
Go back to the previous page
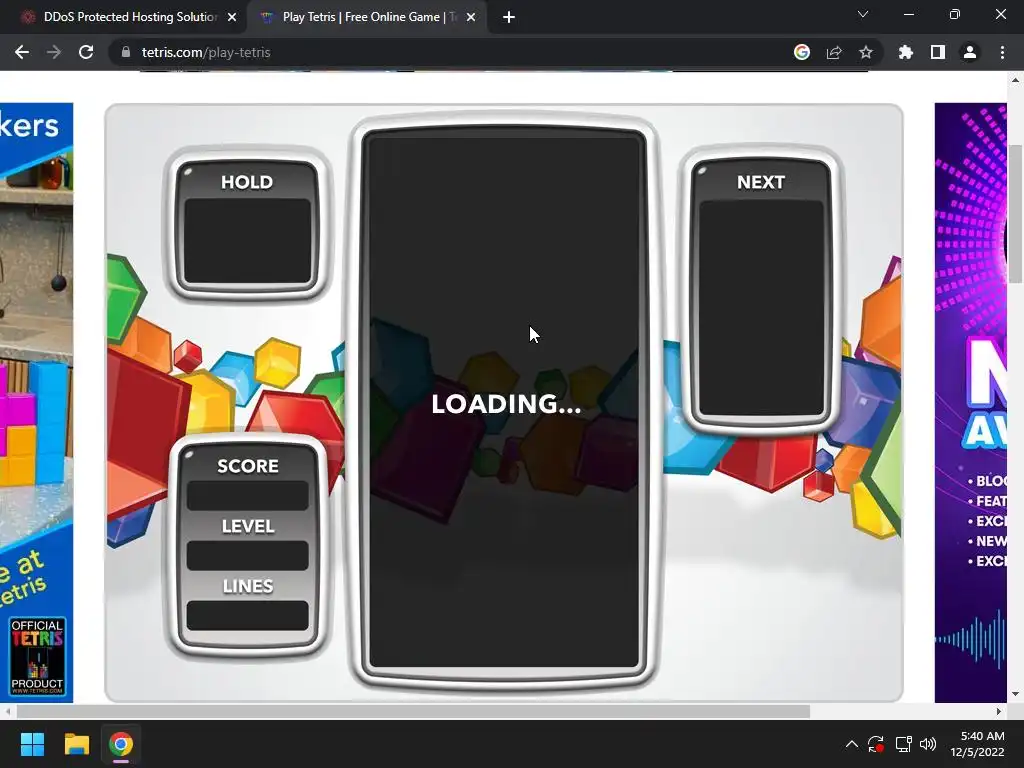coord(22,52)
